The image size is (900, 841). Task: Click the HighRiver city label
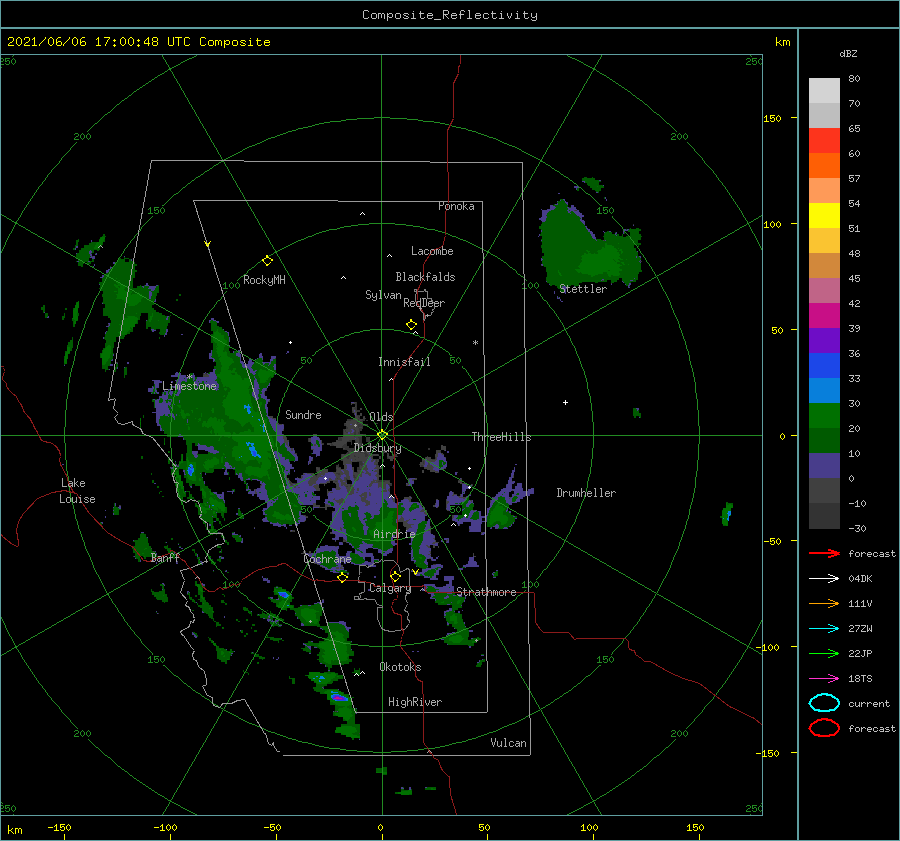pyautogui.click(x=415, y=702)
